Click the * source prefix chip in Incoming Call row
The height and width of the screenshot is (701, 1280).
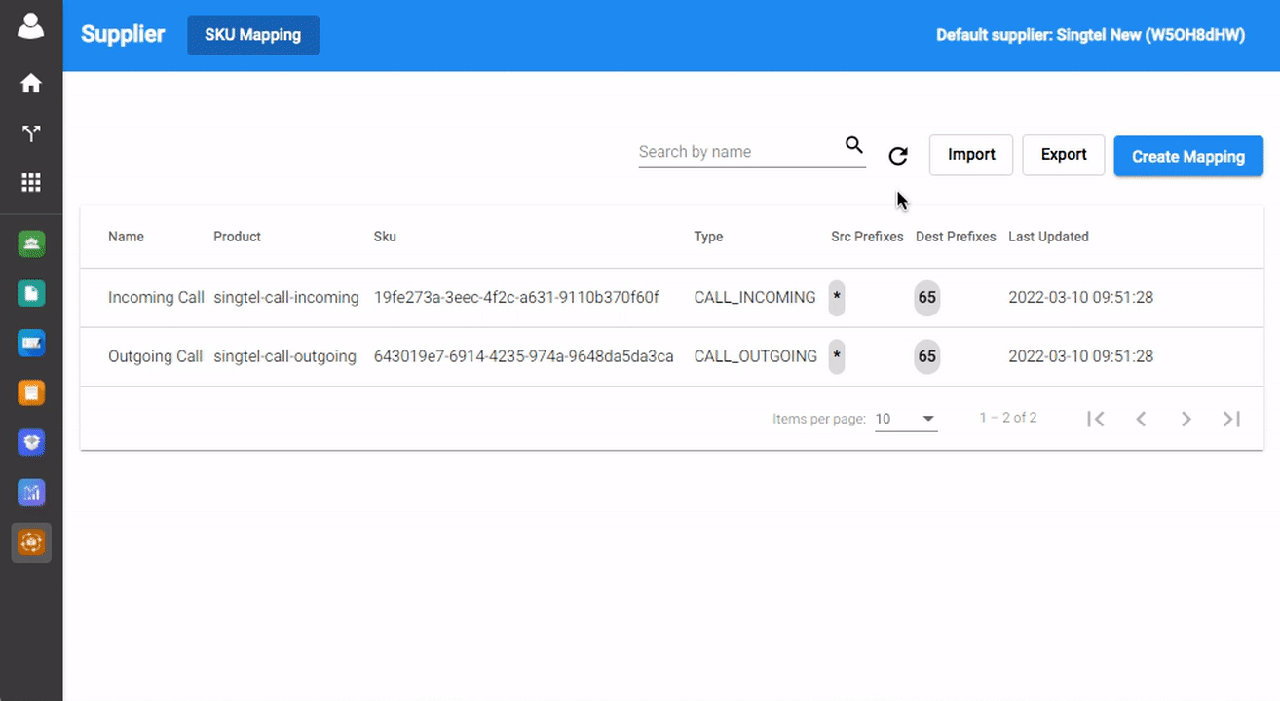click(x=837, y=298)
